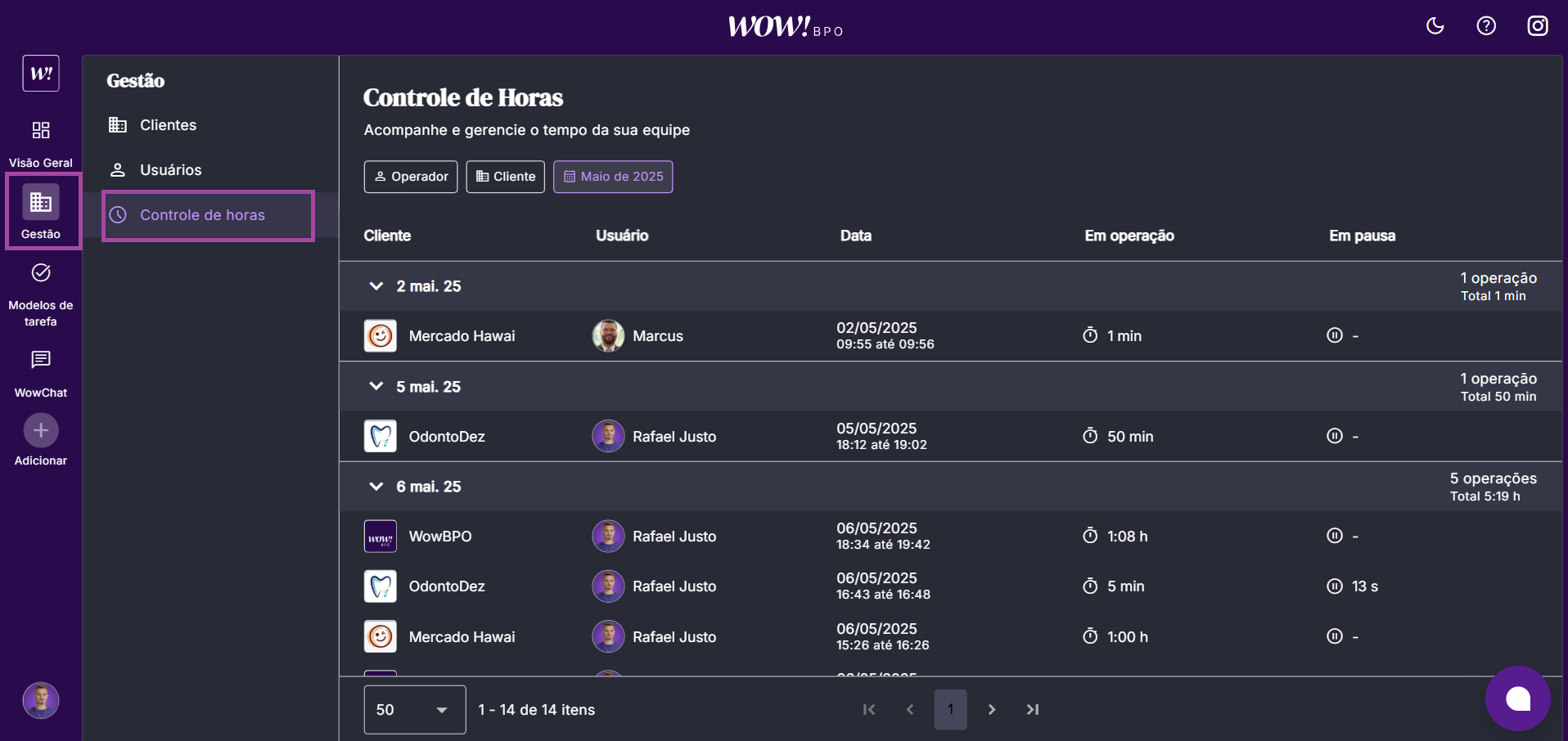Open the chat bubble widget
The image size is (1568, 741).
click(x=1517, y=698)
